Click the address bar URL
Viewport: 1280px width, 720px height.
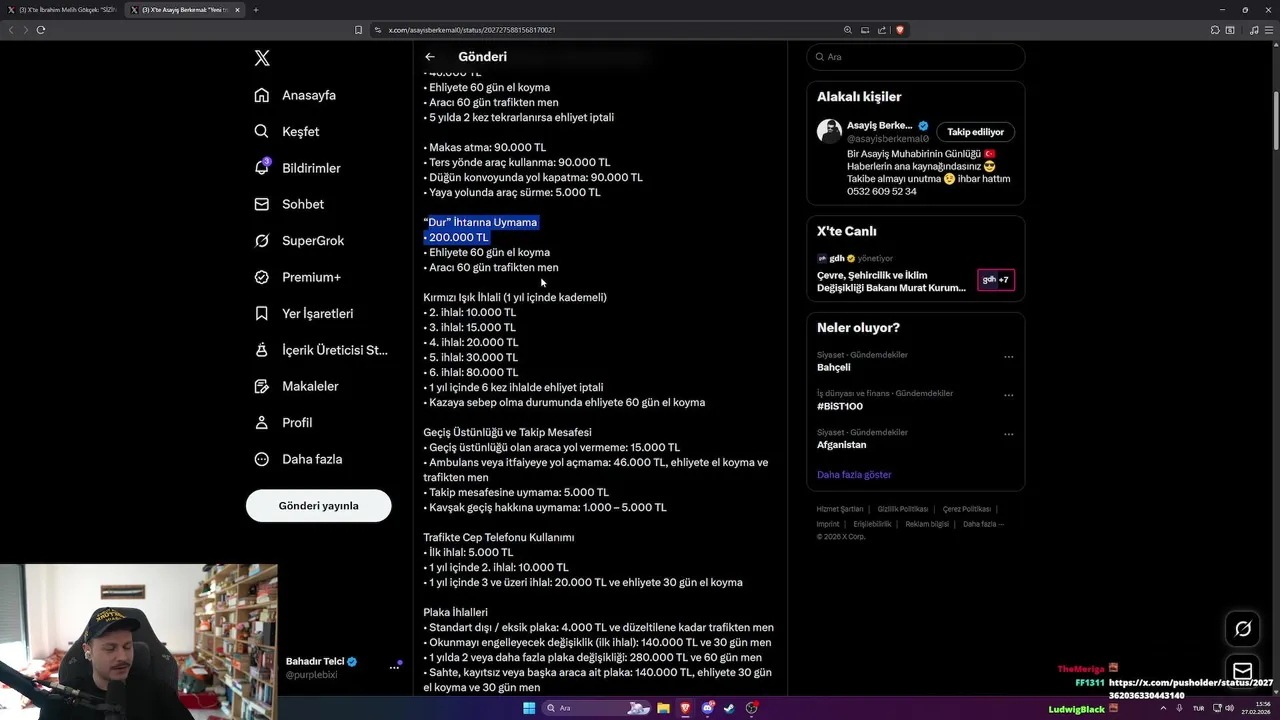472,30
